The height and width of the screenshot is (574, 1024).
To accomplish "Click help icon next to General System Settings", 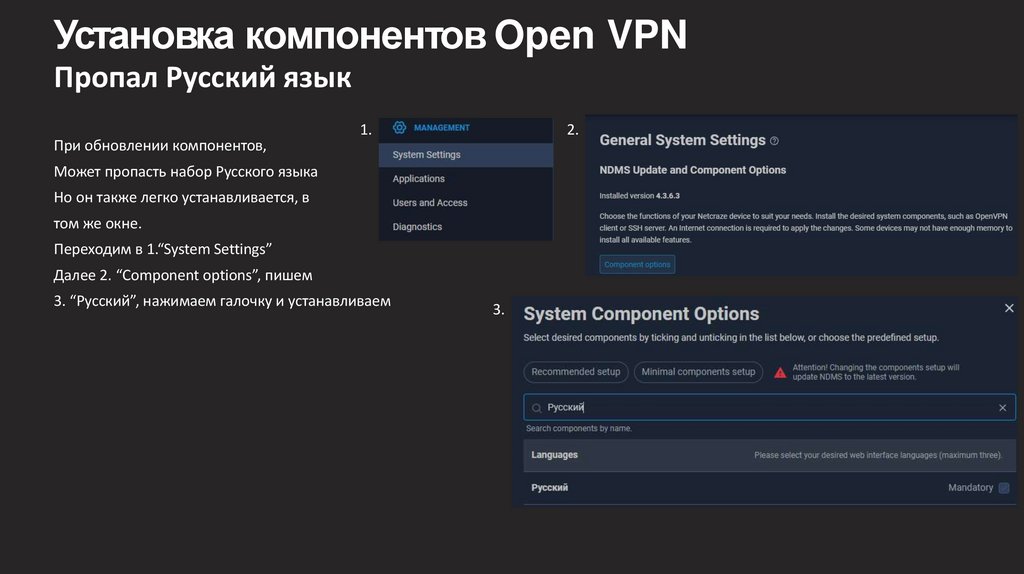I will 774,141.
